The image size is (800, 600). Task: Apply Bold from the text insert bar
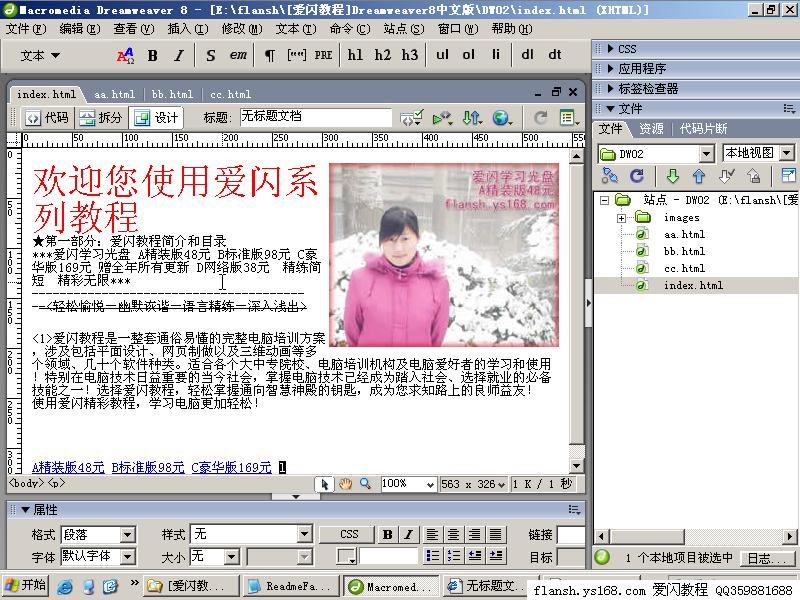[153, 55]
